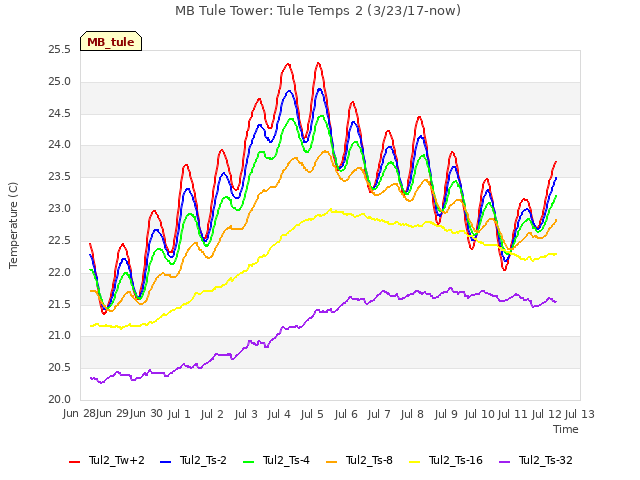
Task: Click the 20.0 y-axis tick label
Action: (60, 400)
